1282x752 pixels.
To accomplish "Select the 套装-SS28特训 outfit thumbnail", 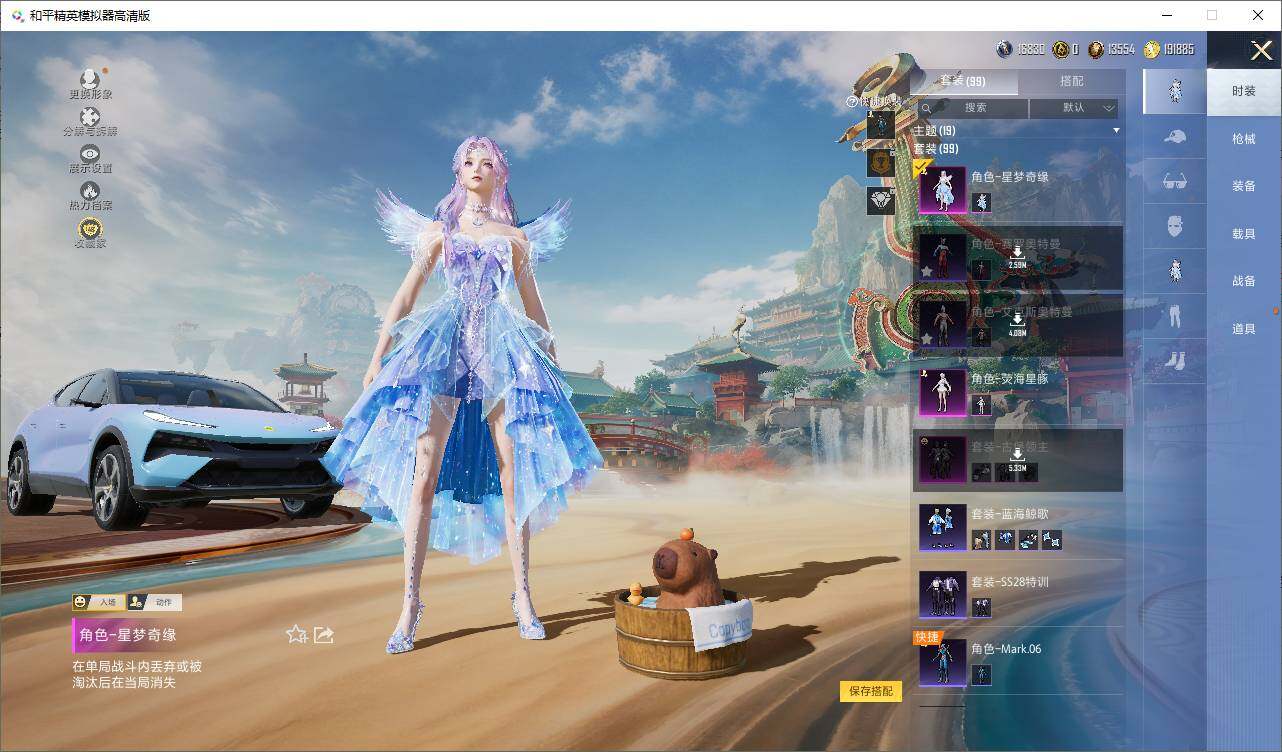I will tap(942, 594).
